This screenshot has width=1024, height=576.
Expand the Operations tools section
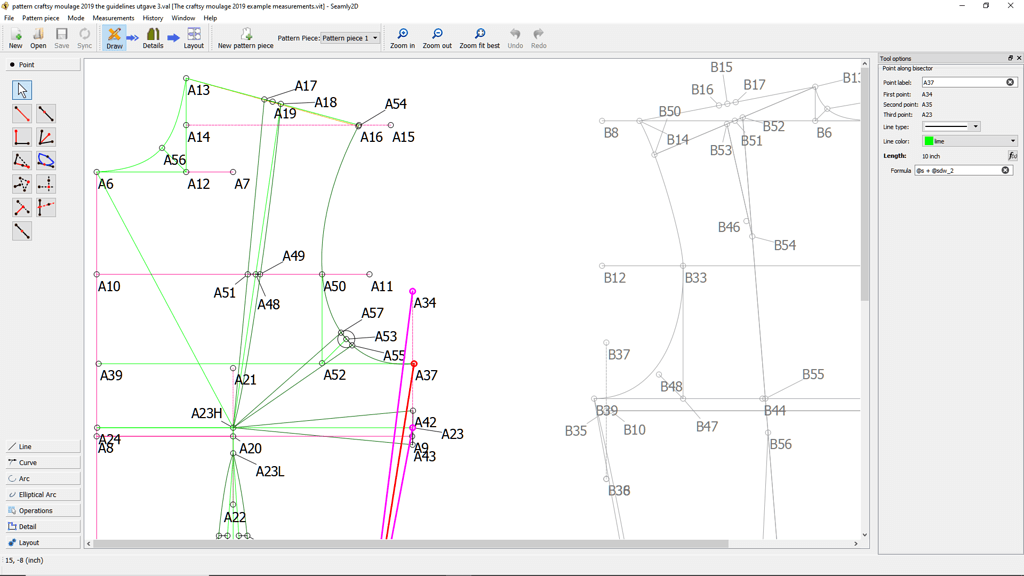click(42, 511)
